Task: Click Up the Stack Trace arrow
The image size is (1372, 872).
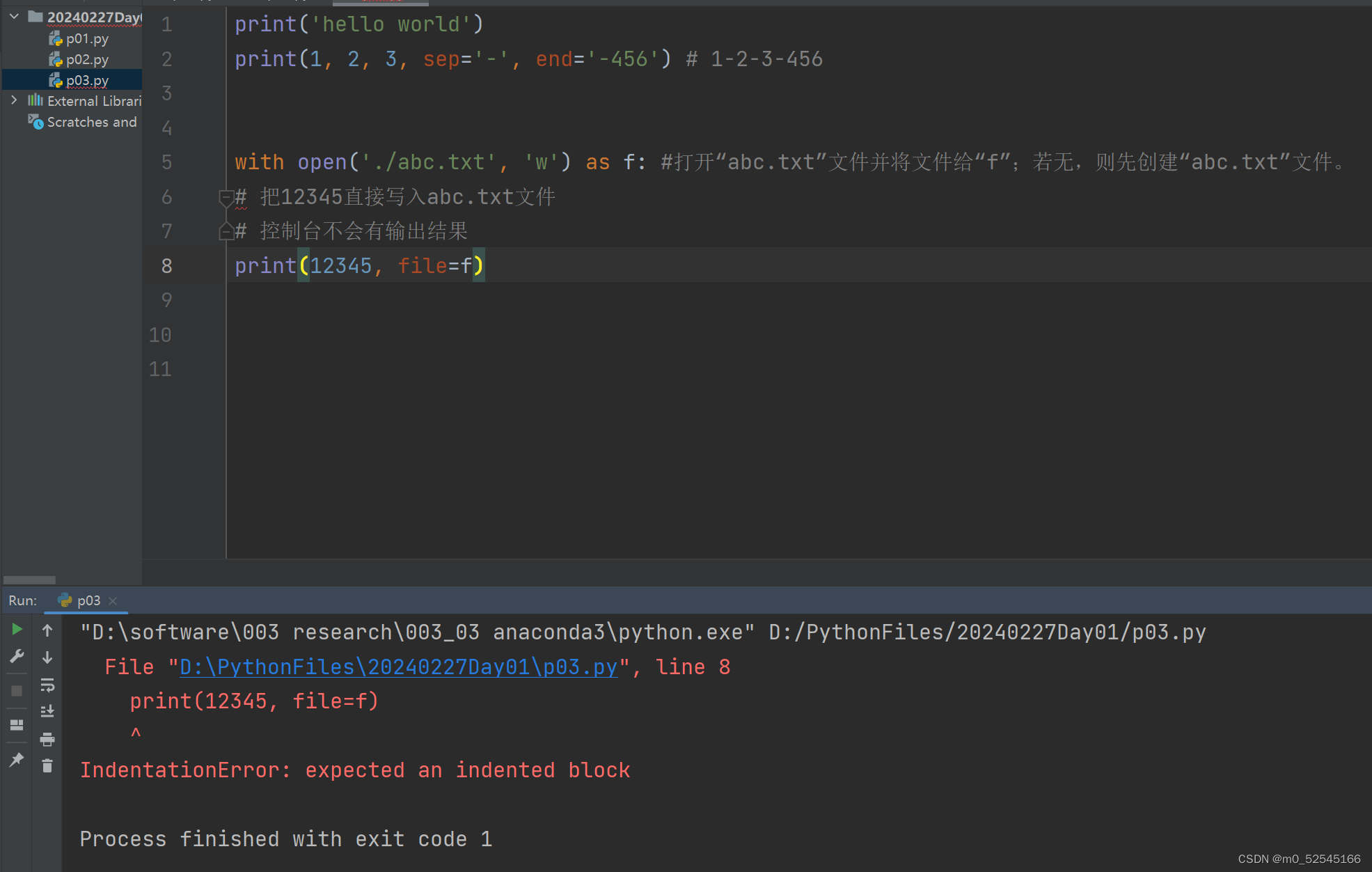Action: (x=47, y=630)
